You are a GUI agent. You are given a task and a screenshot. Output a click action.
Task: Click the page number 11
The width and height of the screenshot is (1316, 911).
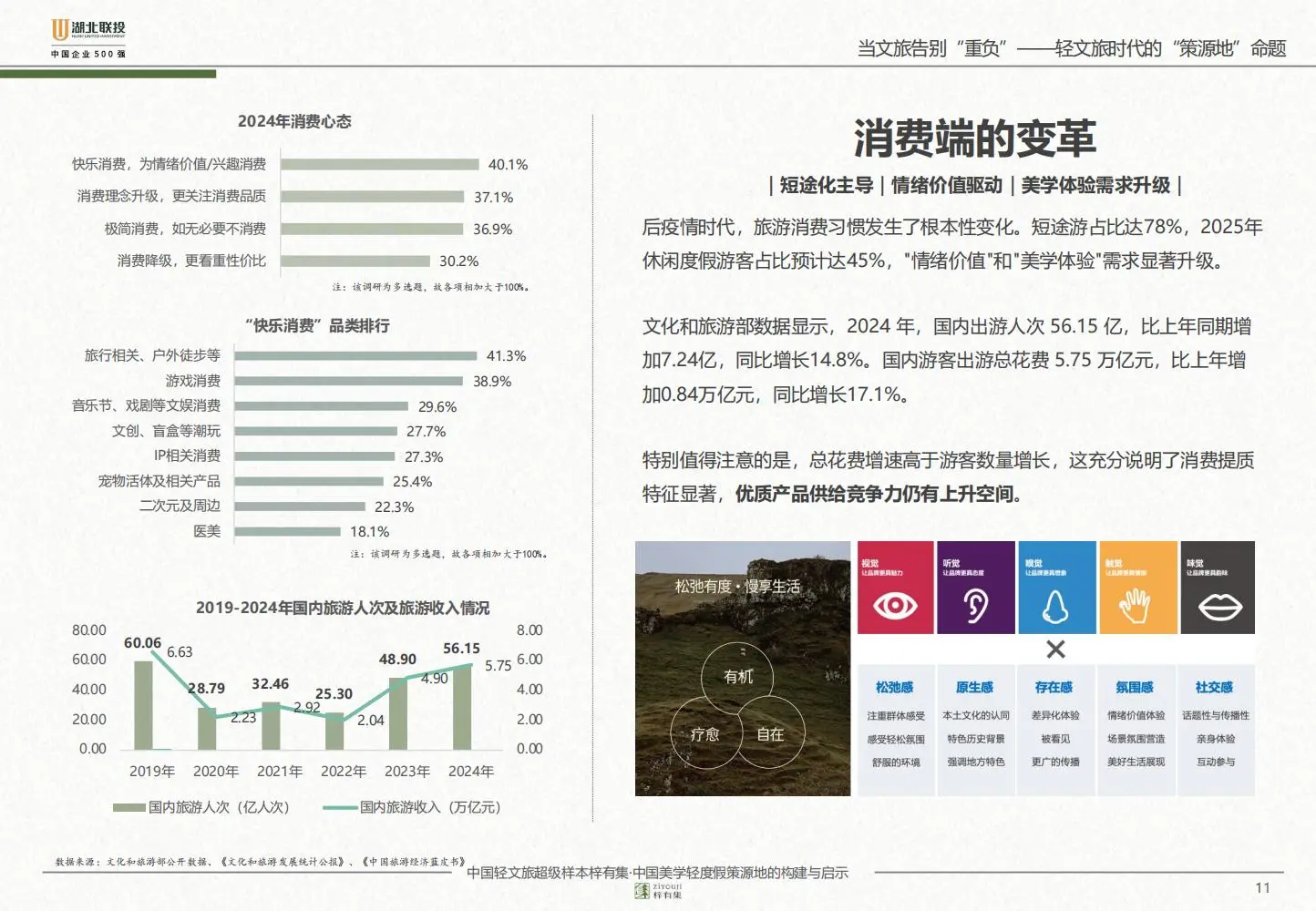click(x=1262, y=888)
